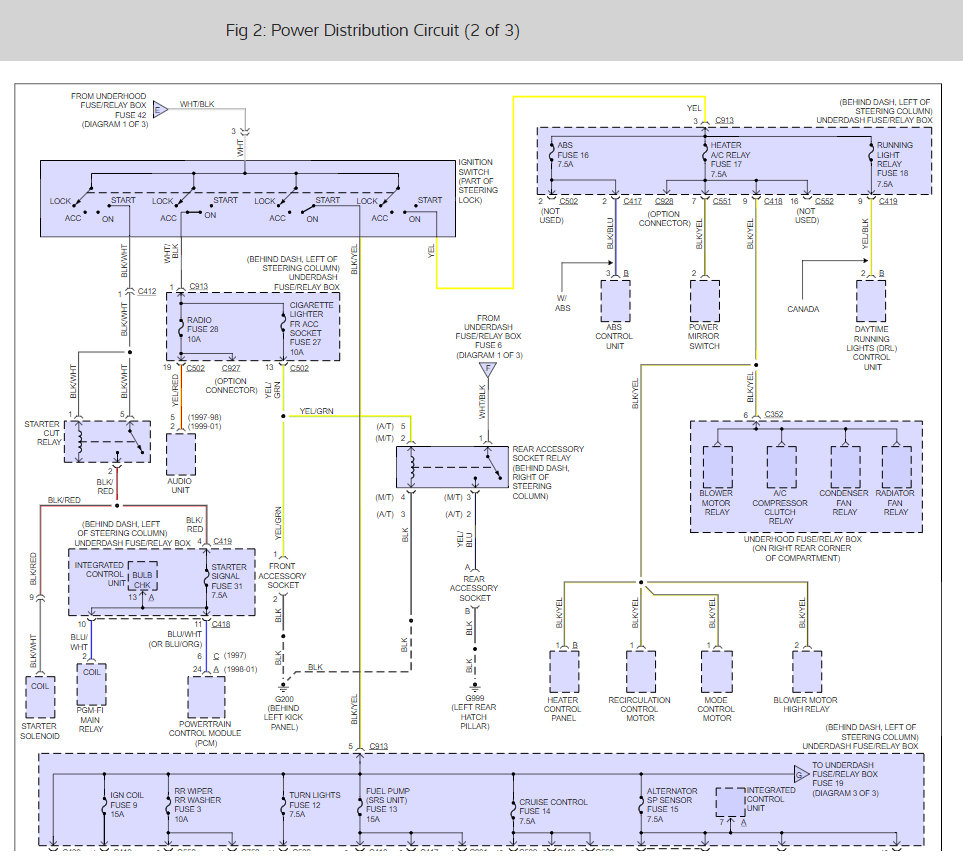Viewport: 963px width, 858px height.
Task: Click the RADIO FUSE 28 10A label
Action: [x=203, y=329]
